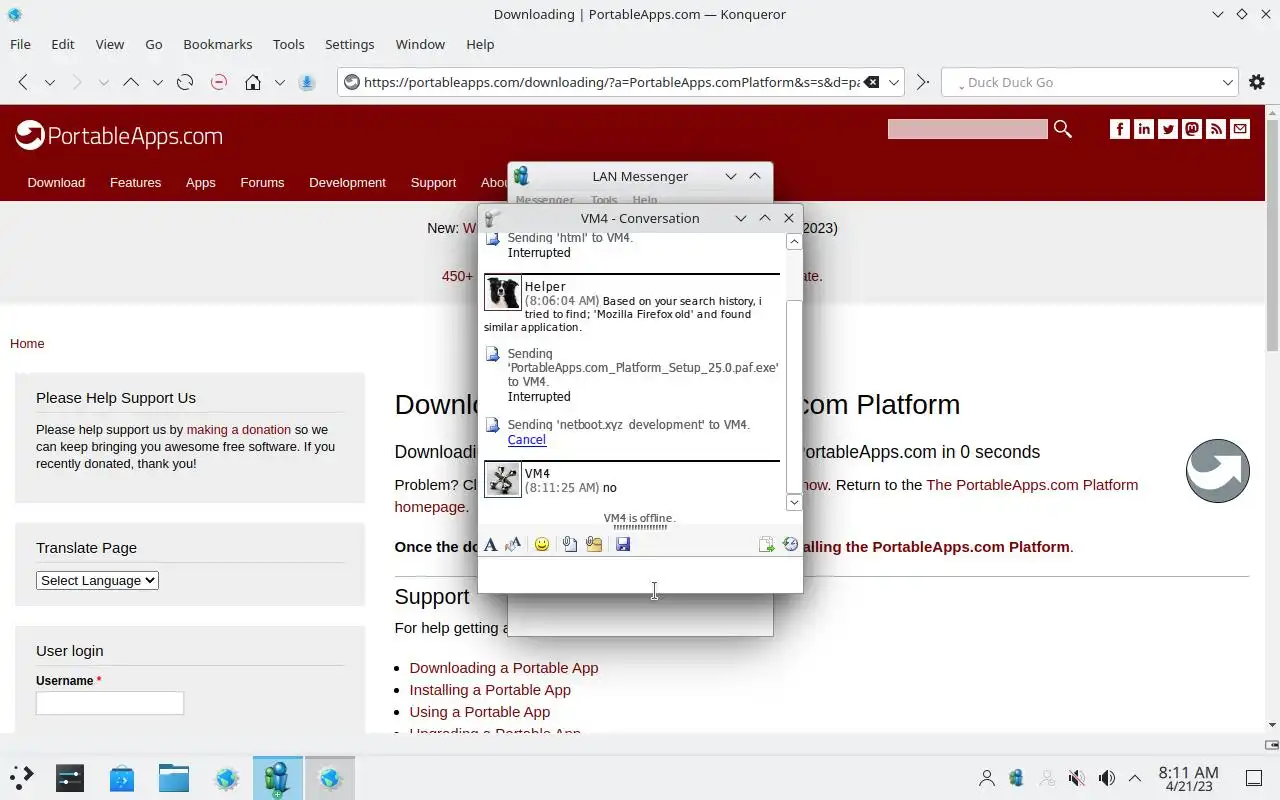Click the PortableApps Mastodon icon
1280x800 pixels.
coord(1191,129)
